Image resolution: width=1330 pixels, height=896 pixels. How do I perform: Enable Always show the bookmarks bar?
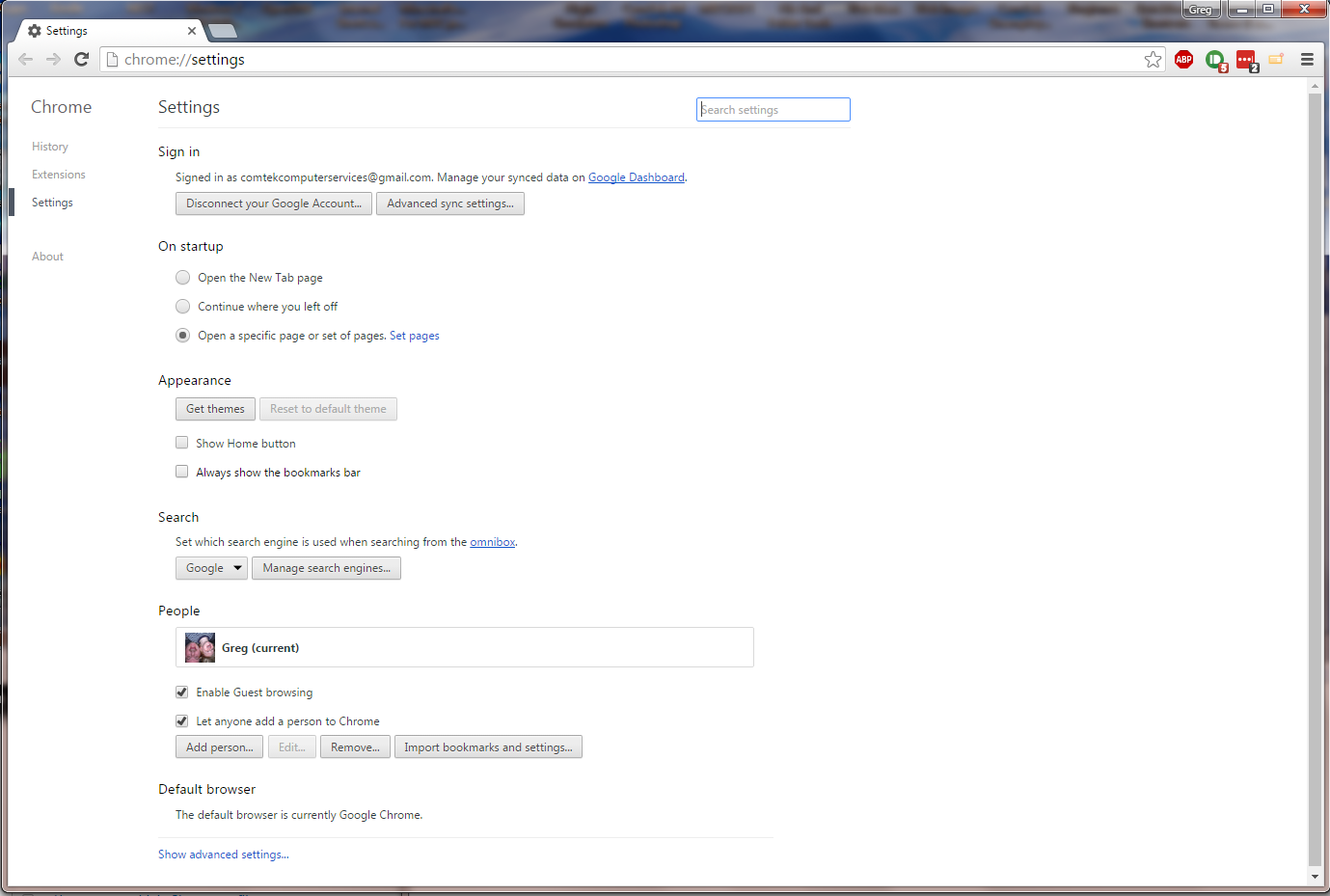point(181,472)
